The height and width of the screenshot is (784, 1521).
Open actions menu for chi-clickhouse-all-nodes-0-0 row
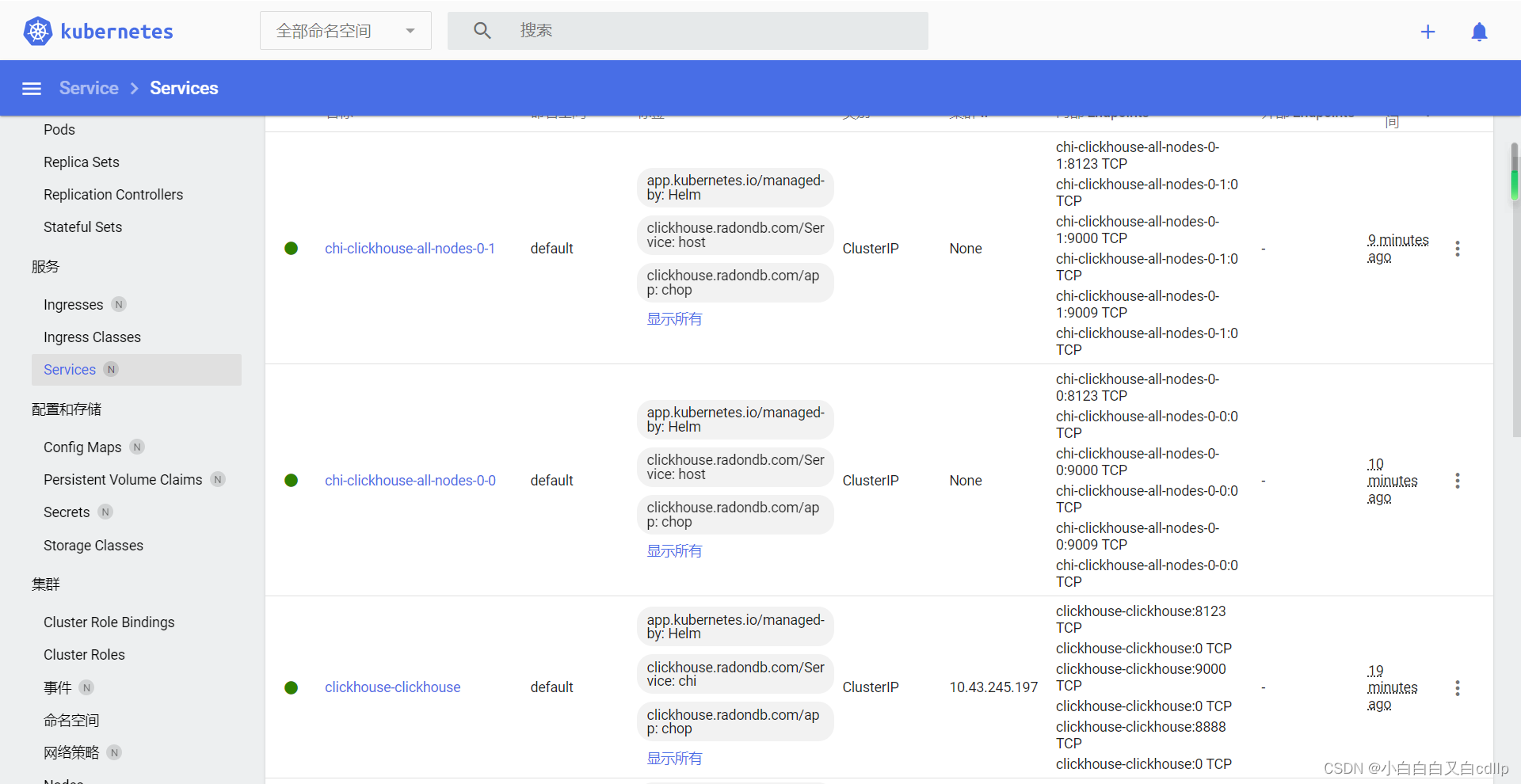tap(1458, 481)
